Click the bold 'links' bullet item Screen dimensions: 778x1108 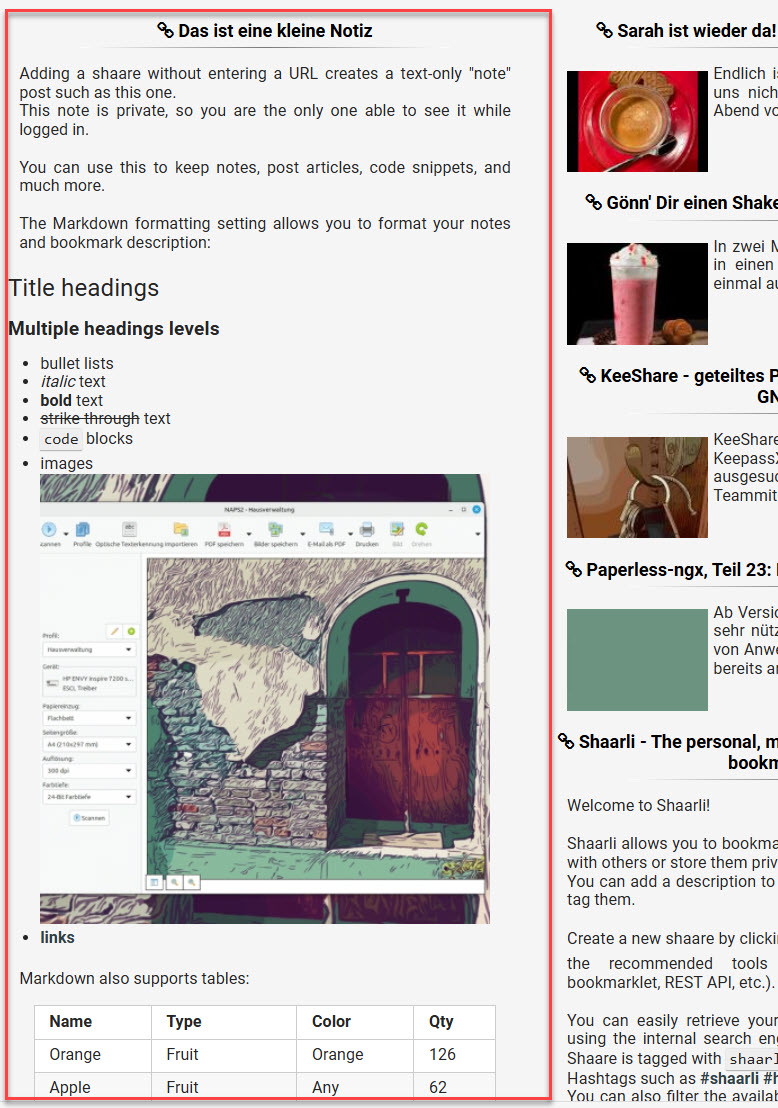click(x=57, y=937)
